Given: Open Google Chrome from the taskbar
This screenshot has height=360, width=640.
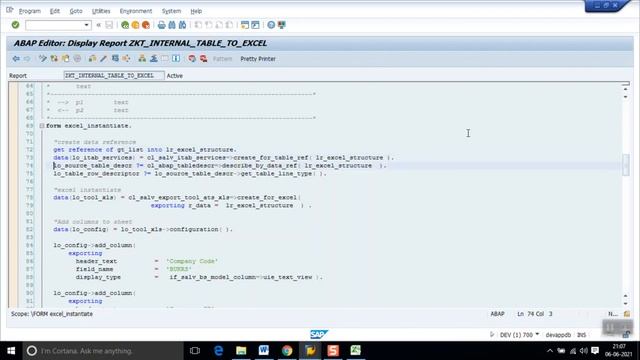Looking at the screenshot, I should 287,351.
